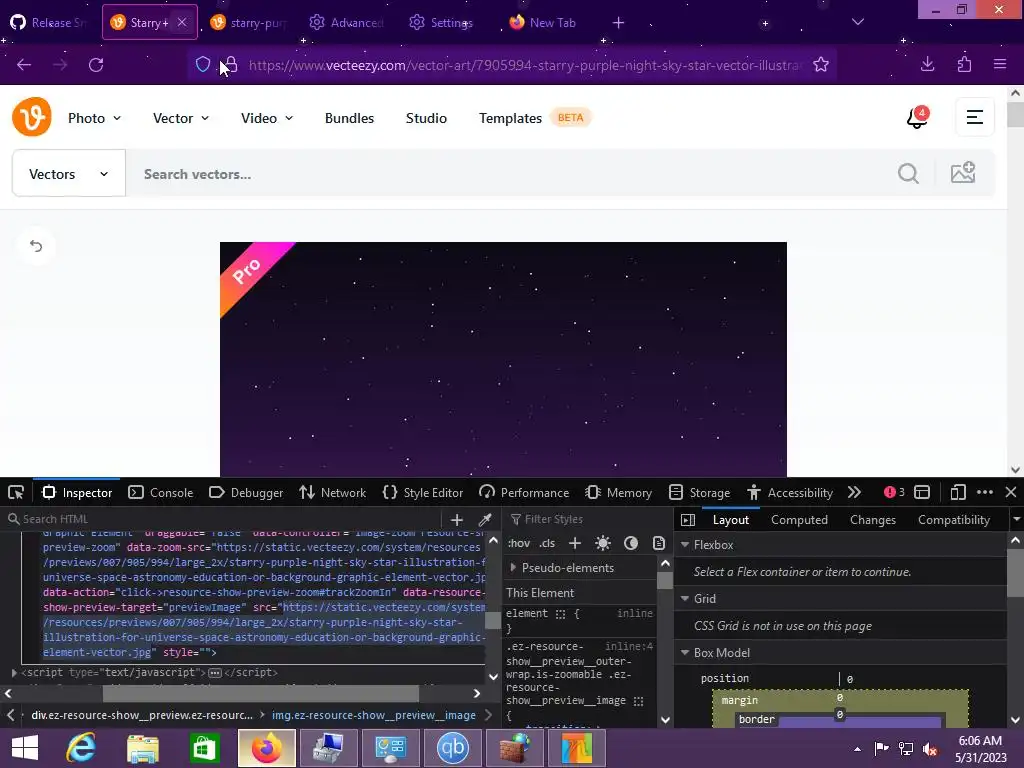
Task: Click the tracking protection shield icon
Action: (x=202, y=65)
